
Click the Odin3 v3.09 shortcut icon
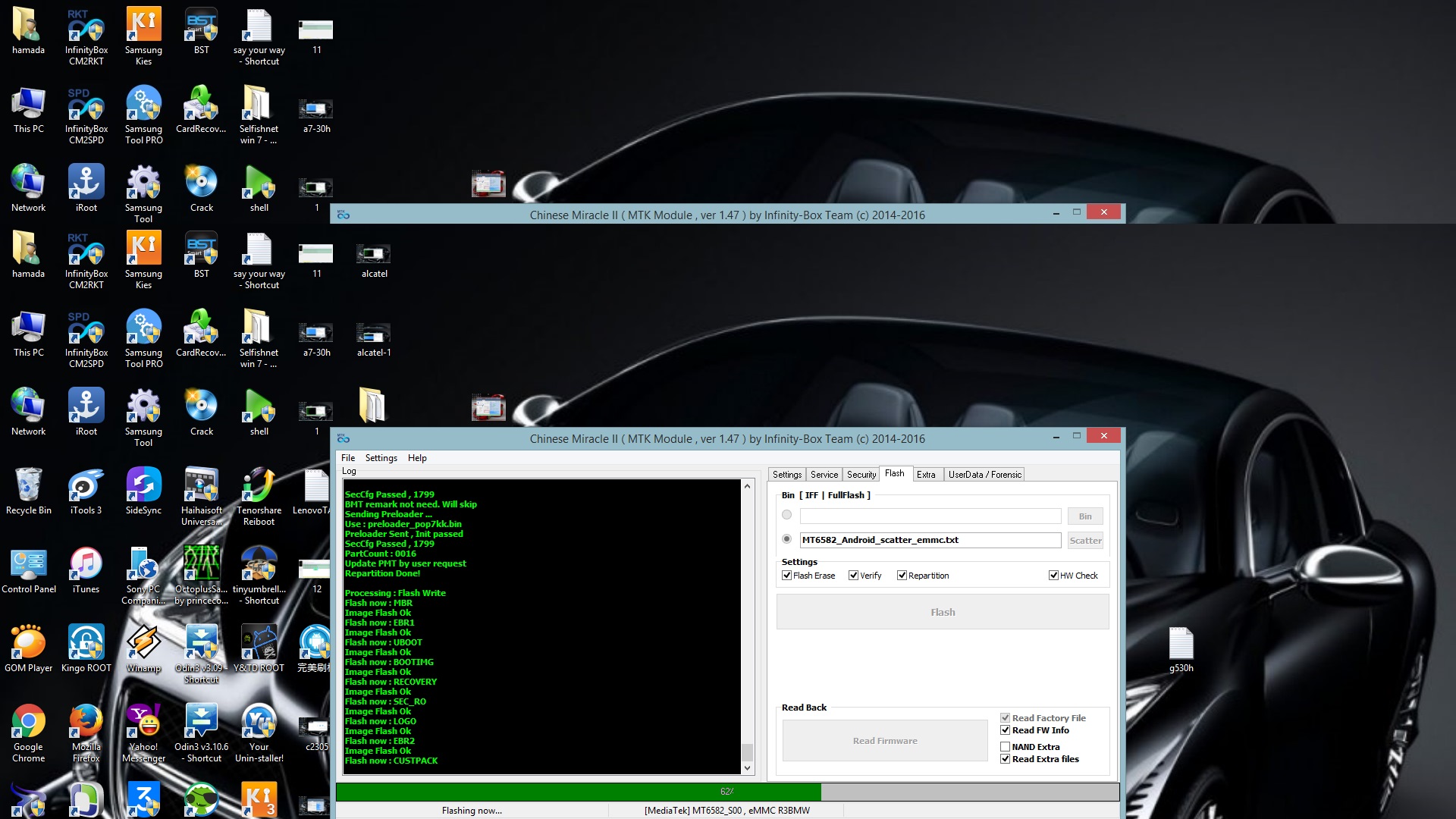[202, 654]
